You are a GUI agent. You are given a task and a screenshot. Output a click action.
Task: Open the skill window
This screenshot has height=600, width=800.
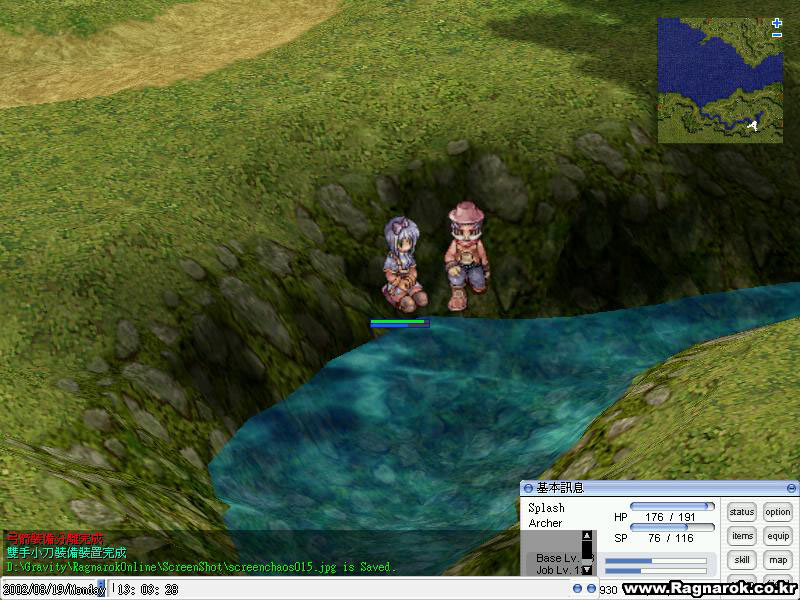click(741, 560)
